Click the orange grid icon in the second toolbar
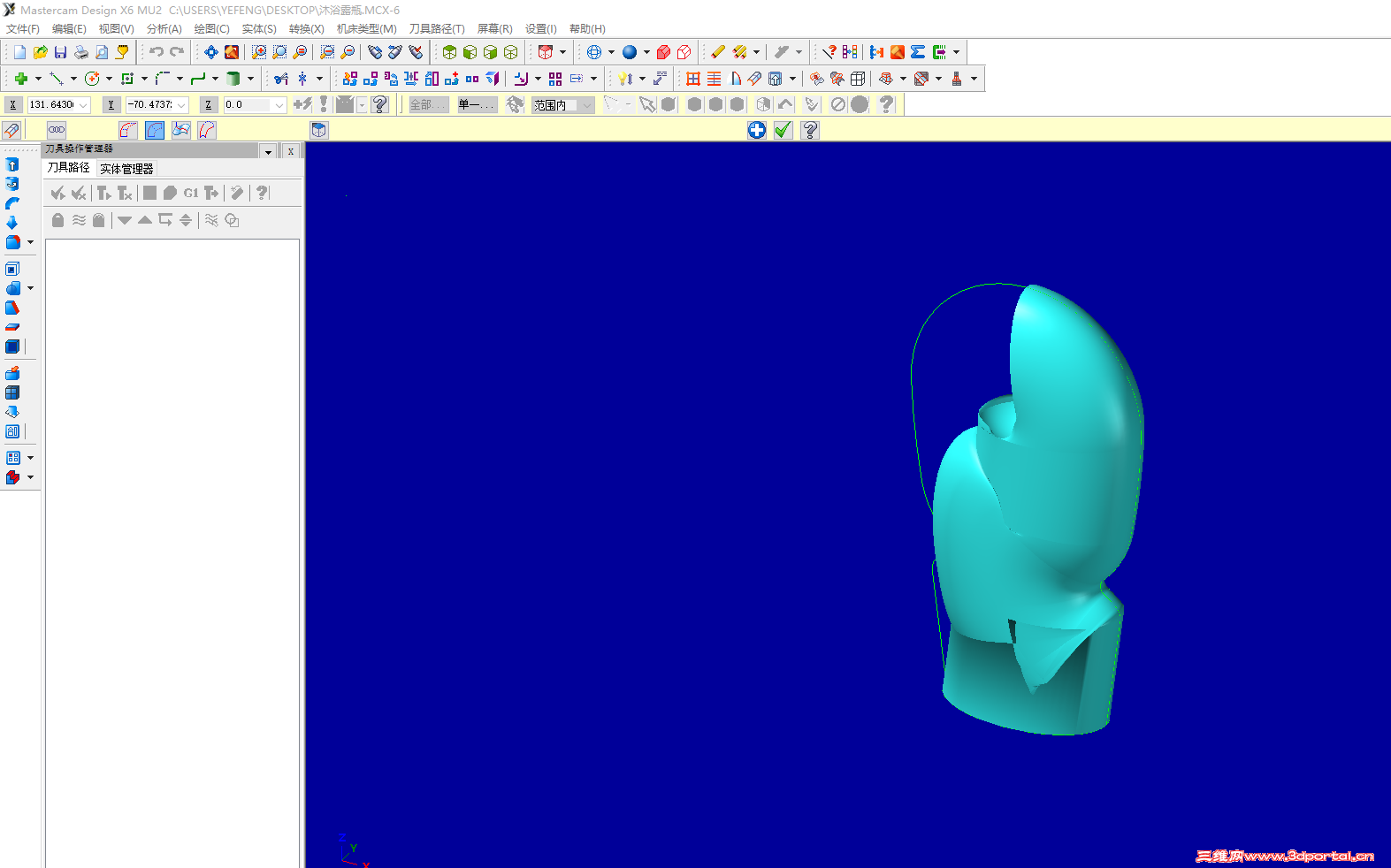 693,79
